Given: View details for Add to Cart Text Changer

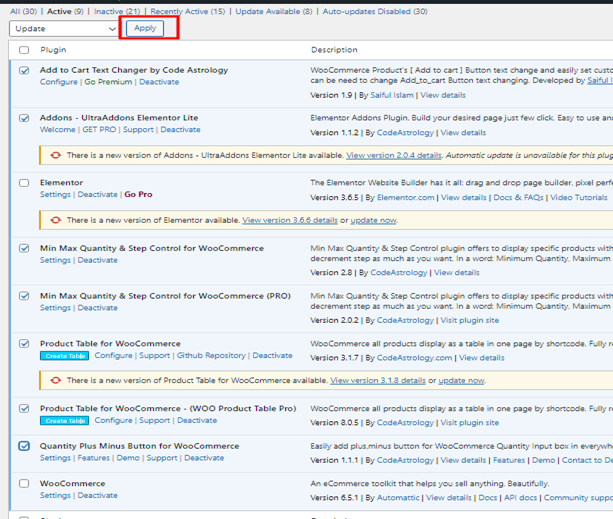Looking at the screenshot, I should tap(443, 95).
